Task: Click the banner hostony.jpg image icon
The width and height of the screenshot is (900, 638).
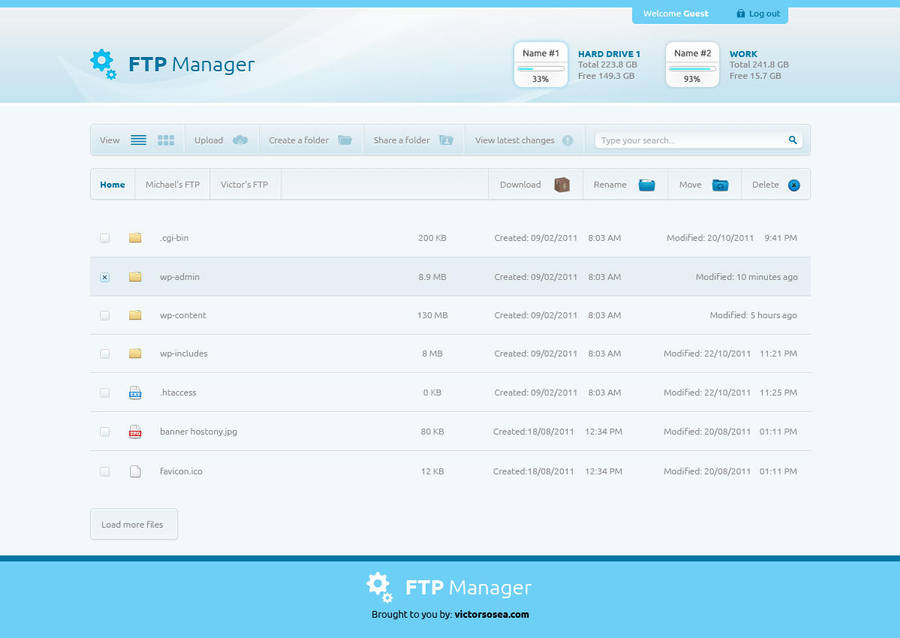Action: pyautogui.click(x=135, y=431)
